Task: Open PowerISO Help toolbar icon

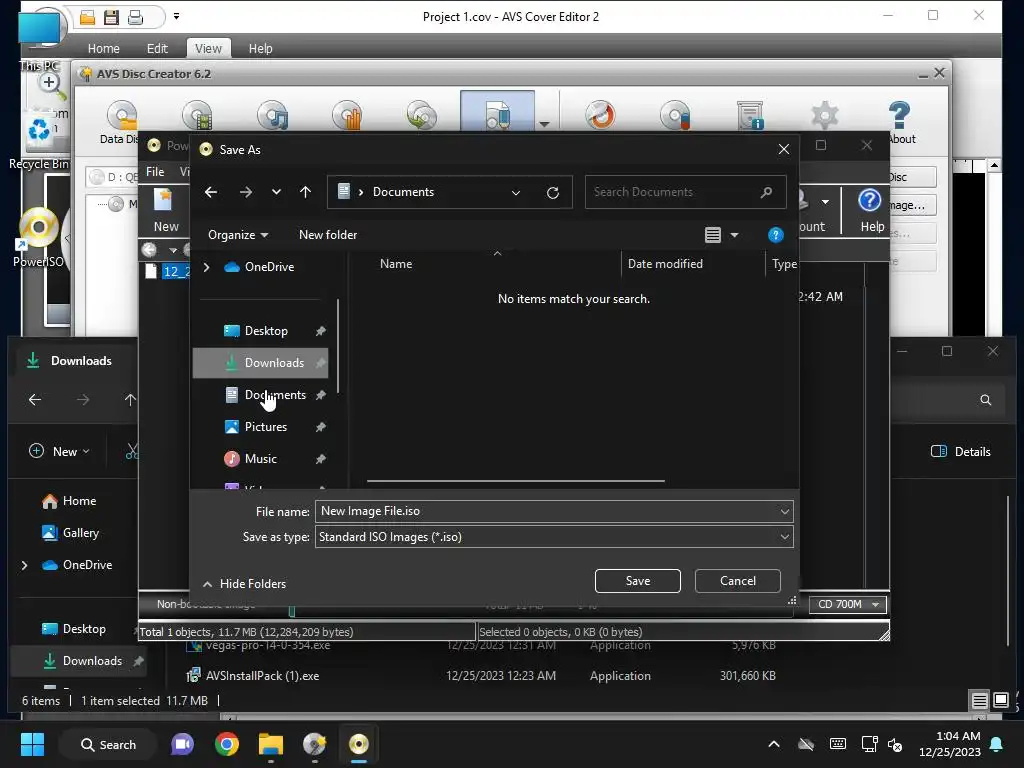Action: coord(871,210)
